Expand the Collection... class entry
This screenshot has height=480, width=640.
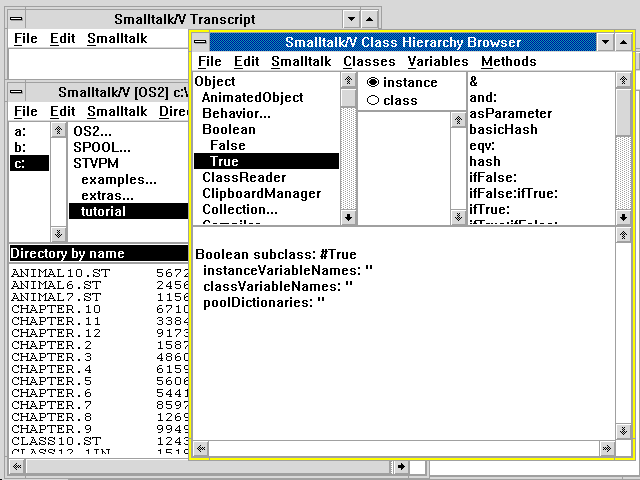(240, 209)
